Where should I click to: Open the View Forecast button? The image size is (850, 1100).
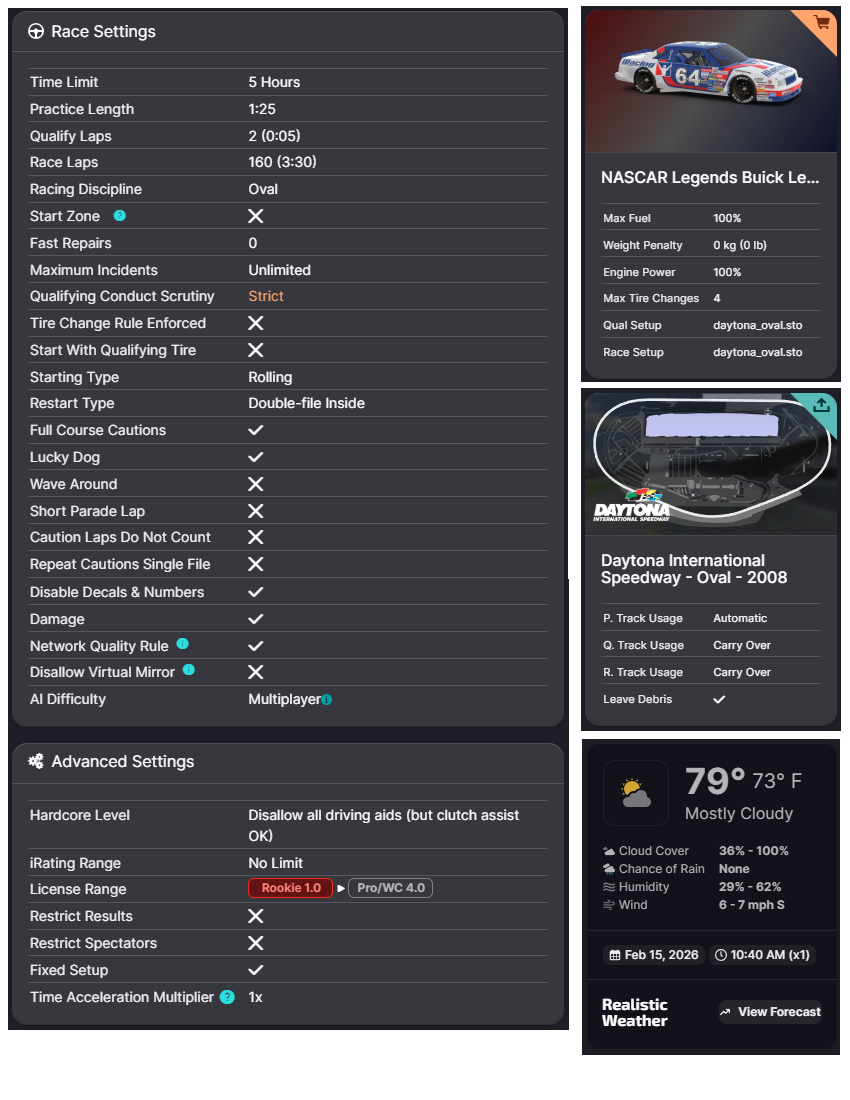coord(770,1012)
